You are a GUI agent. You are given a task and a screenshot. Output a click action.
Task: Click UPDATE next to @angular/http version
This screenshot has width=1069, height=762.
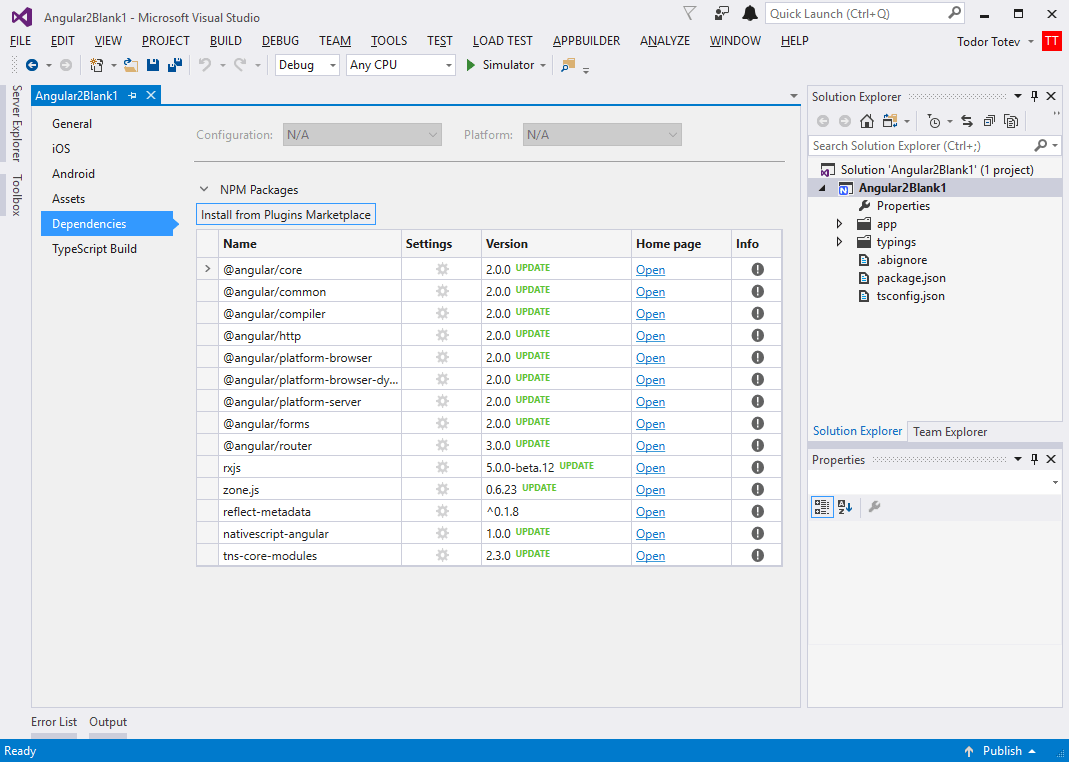(x=532, y=334)
